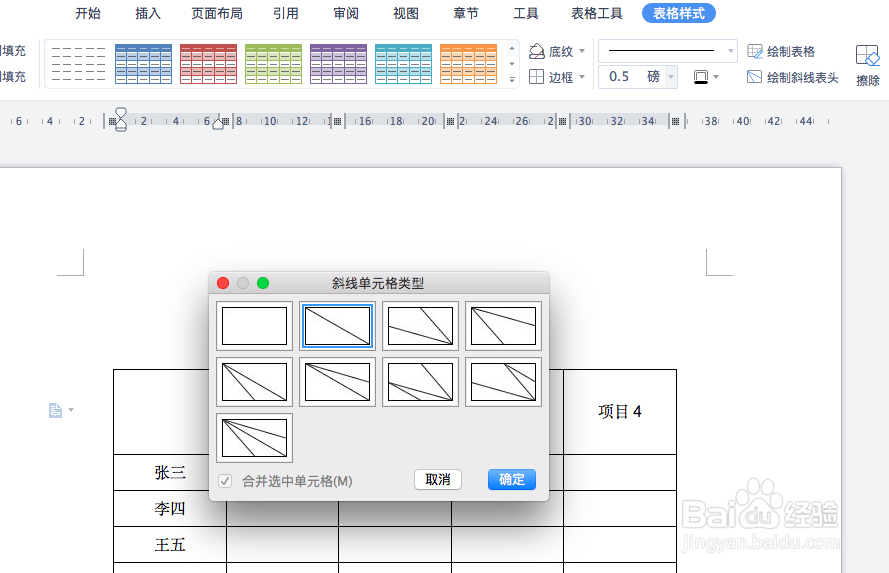Open the 插入 tab

pyautogui.click(x=148, y=13)
